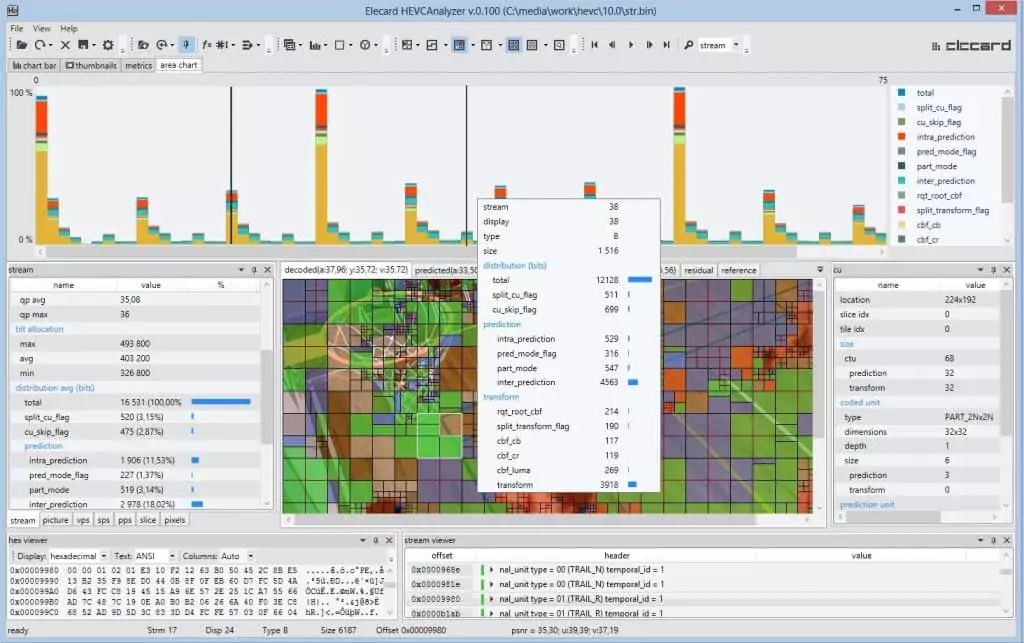Image resolution: width=1024 pixels, height=643 pixels.
Task: Open a stream file with folder icon
Action: pyautogui.click(x=22, y=45)
